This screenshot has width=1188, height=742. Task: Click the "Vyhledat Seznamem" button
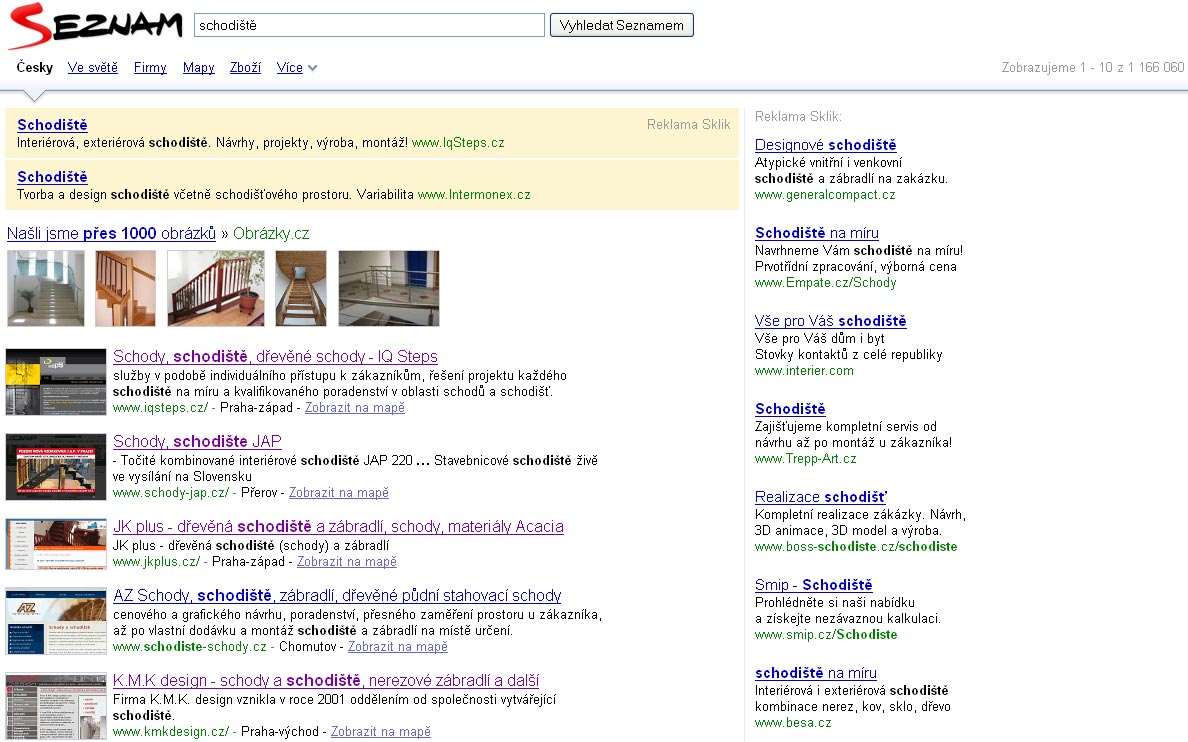click(x=621, y=25)
